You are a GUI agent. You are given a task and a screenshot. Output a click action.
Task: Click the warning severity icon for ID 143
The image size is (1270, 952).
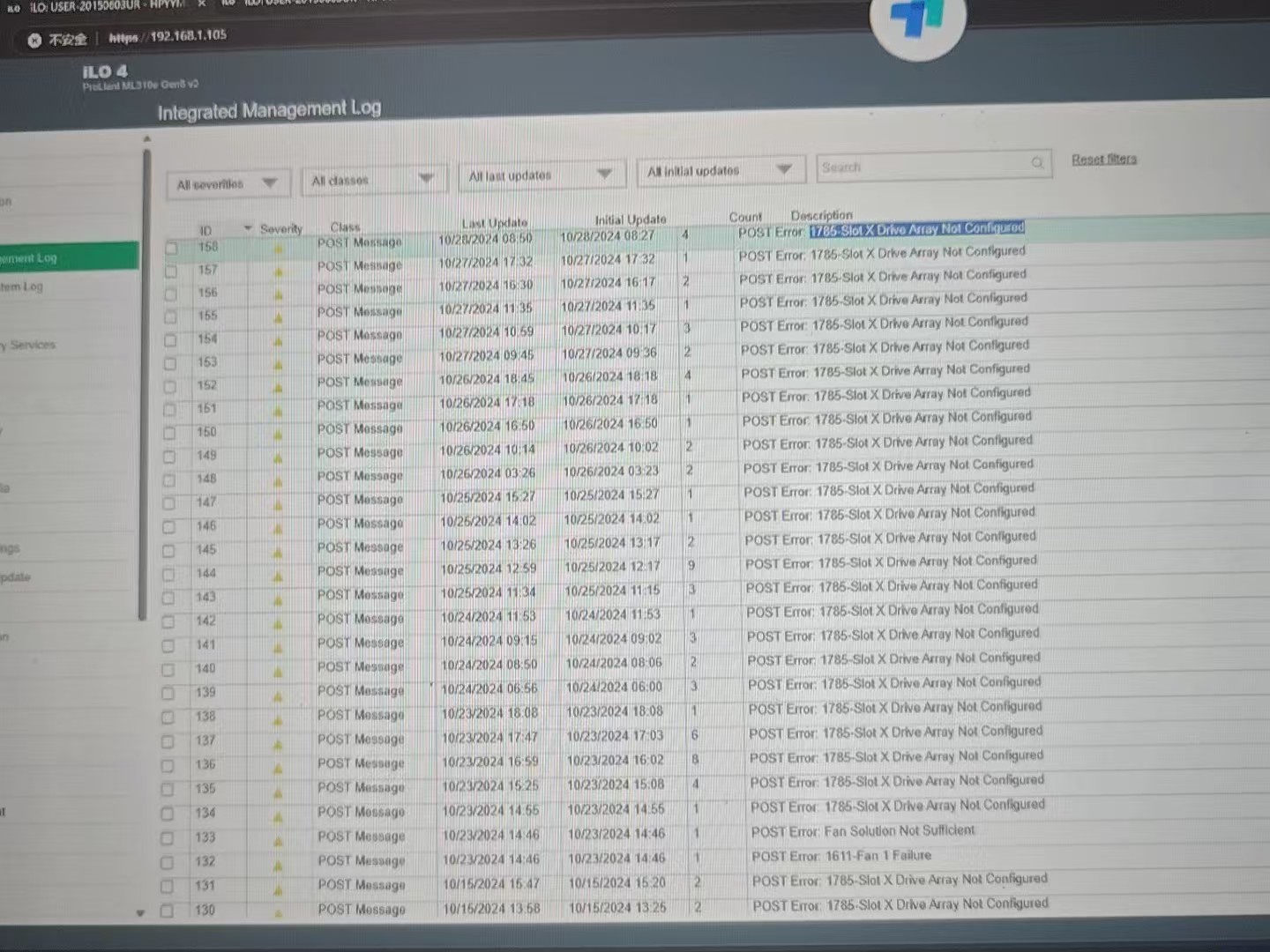tap(279, 600)
